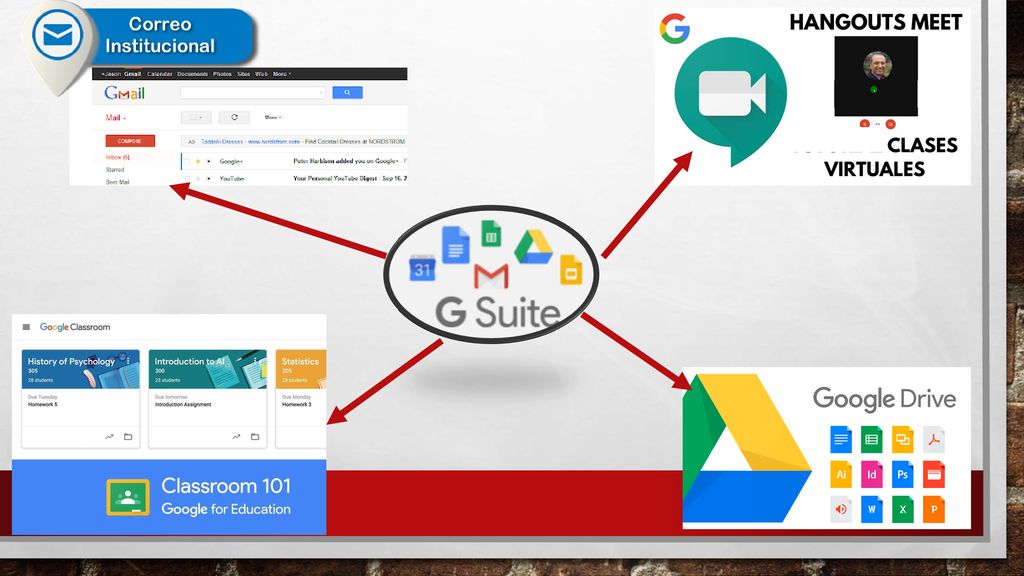
Task: Click the Classroom 101 chalkboard icon
Action: pyautogui.click(x=128, y=498)
